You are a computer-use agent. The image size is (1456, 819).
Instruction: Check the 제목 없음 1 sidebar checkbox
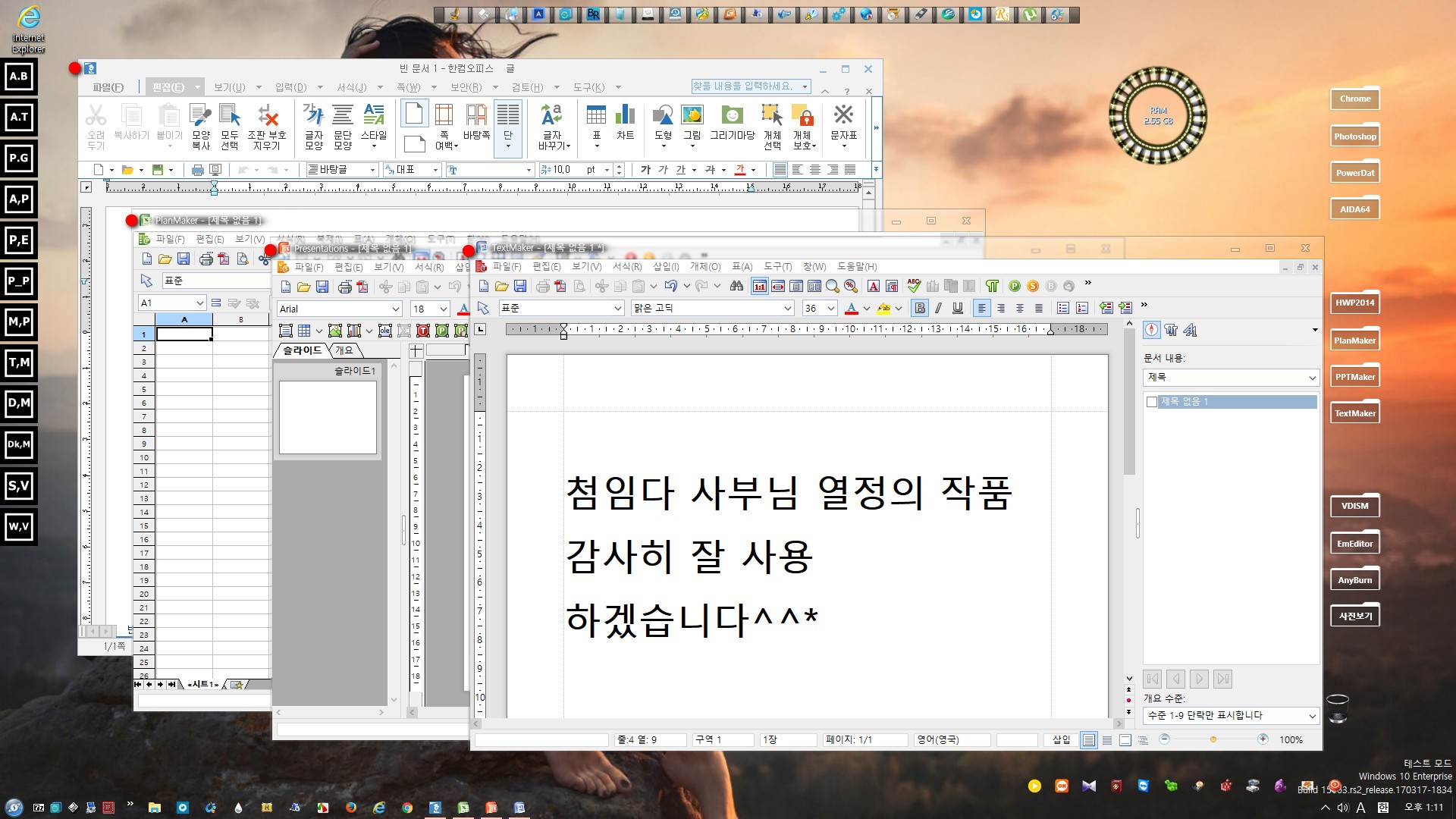coord(1152,402)
